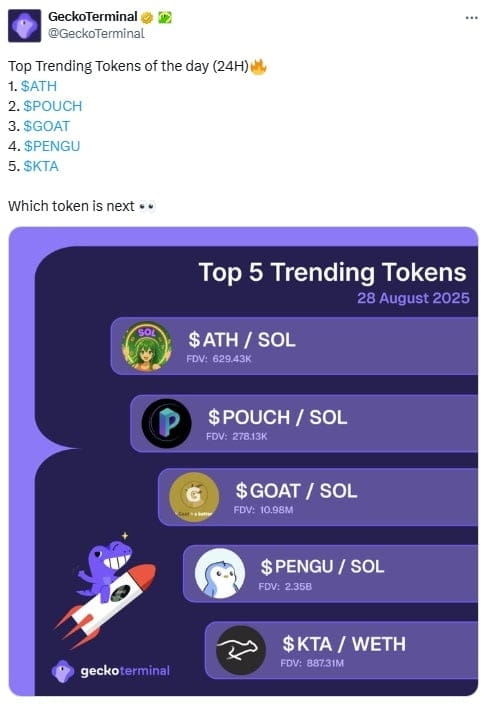Click the PENGU penguin token icon
495x713 pixels.
(220, 573)
